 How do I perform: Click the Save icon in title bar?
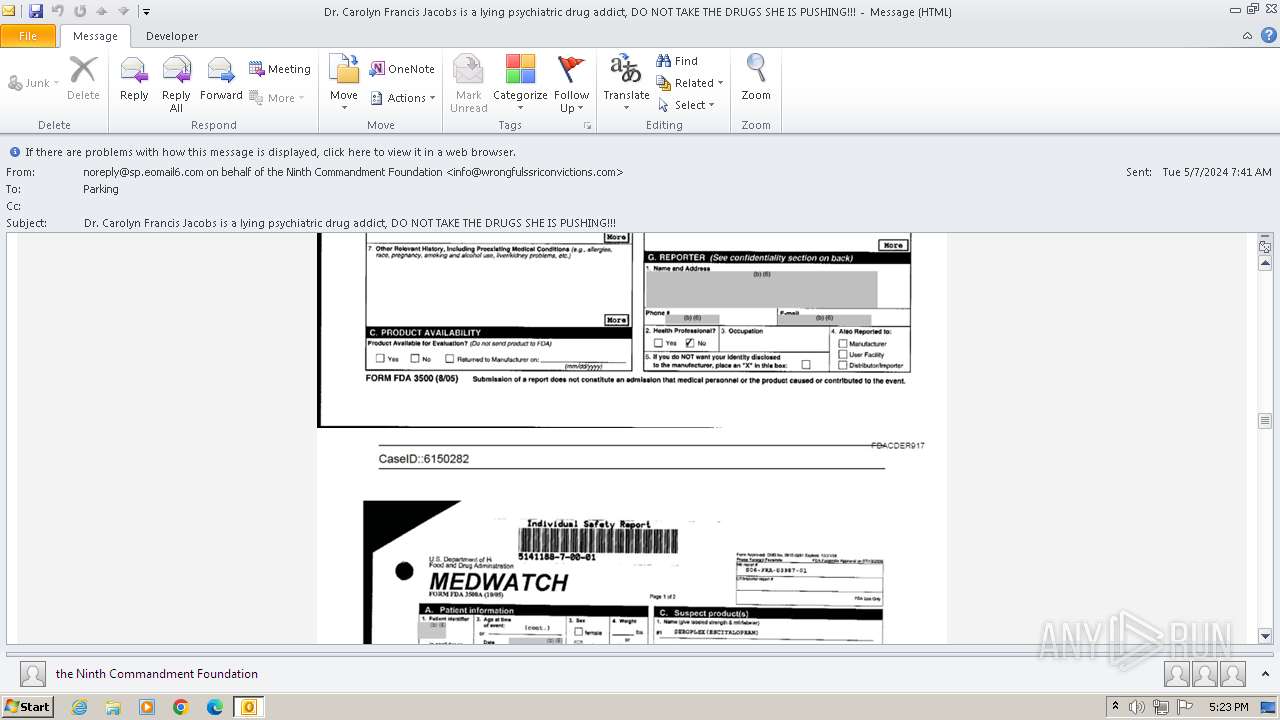pos(36,11)
